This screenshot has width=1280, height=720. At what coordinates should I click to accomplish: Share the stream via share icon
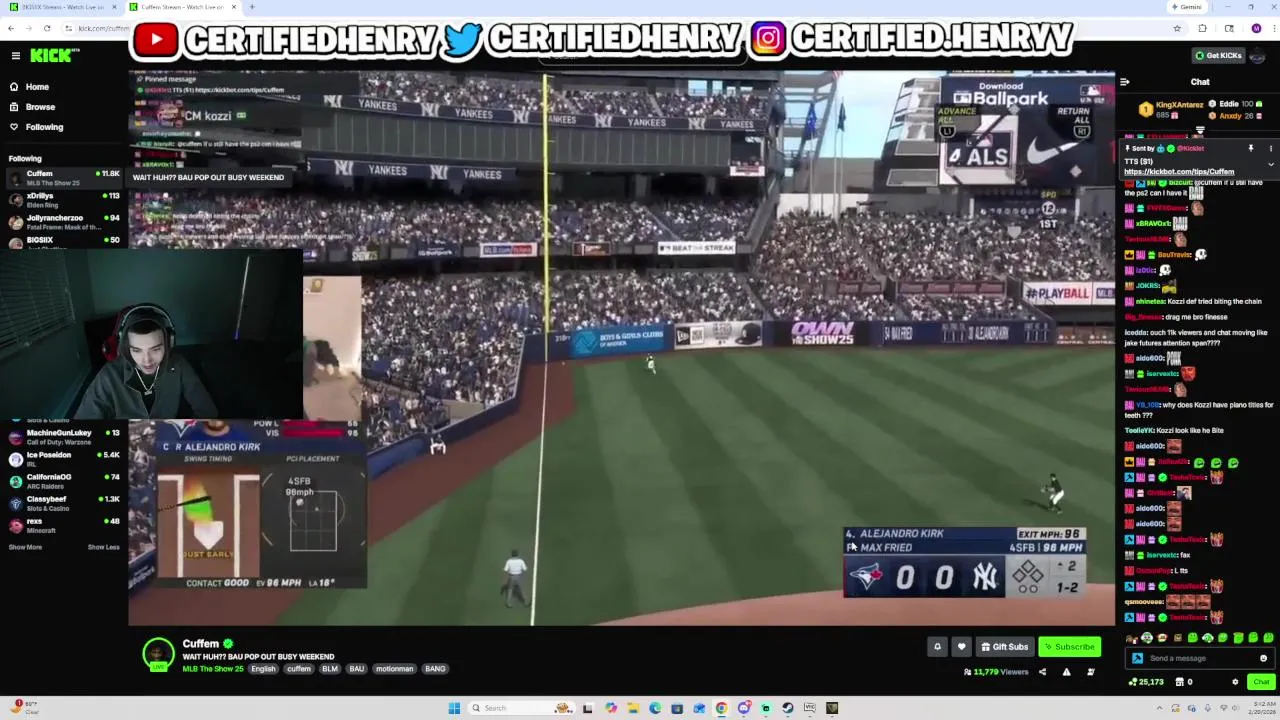[1042, 672]
